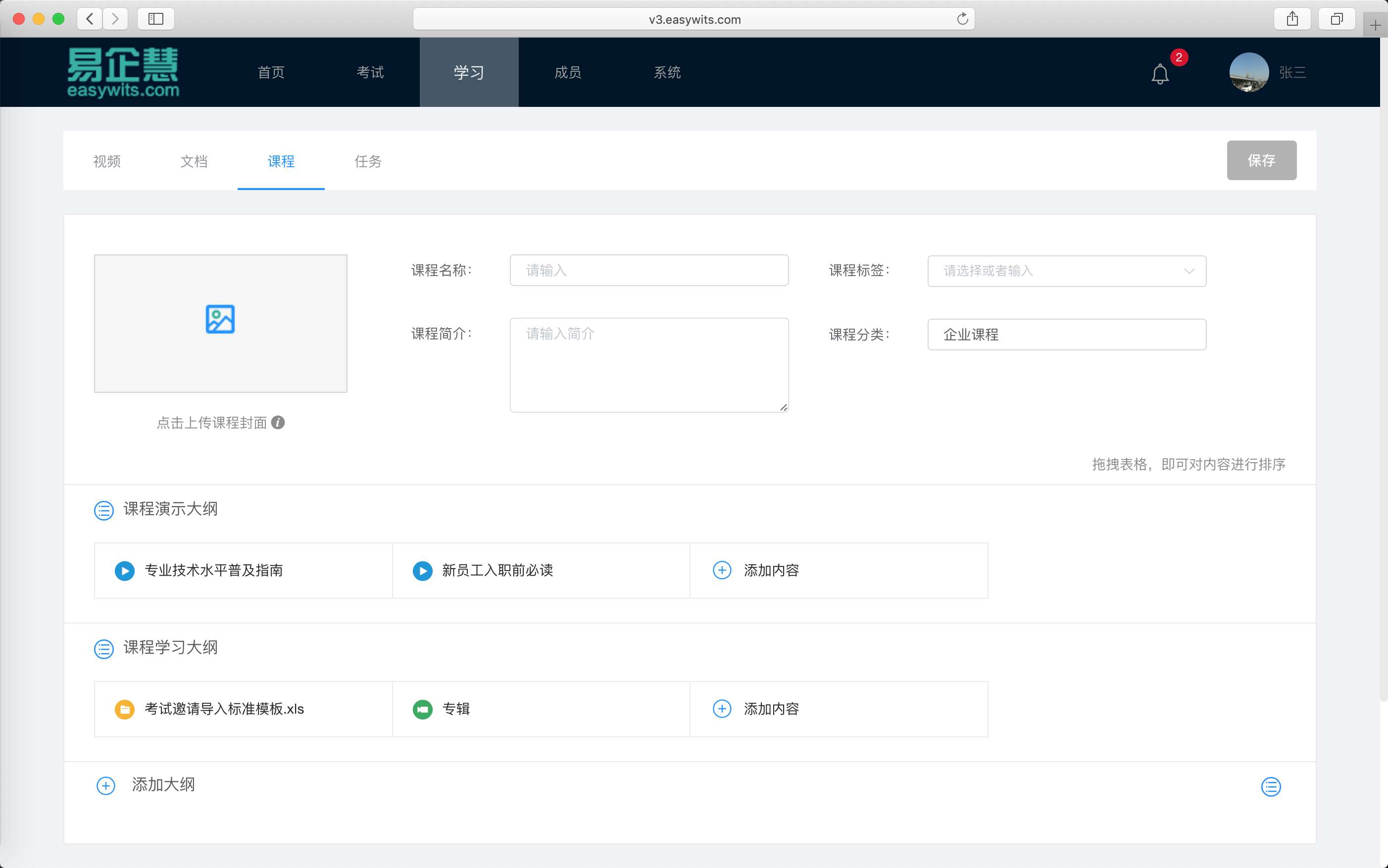Click the notification badge showing 2
This screenshot has width=1388, height=868.
(1179, 57)
